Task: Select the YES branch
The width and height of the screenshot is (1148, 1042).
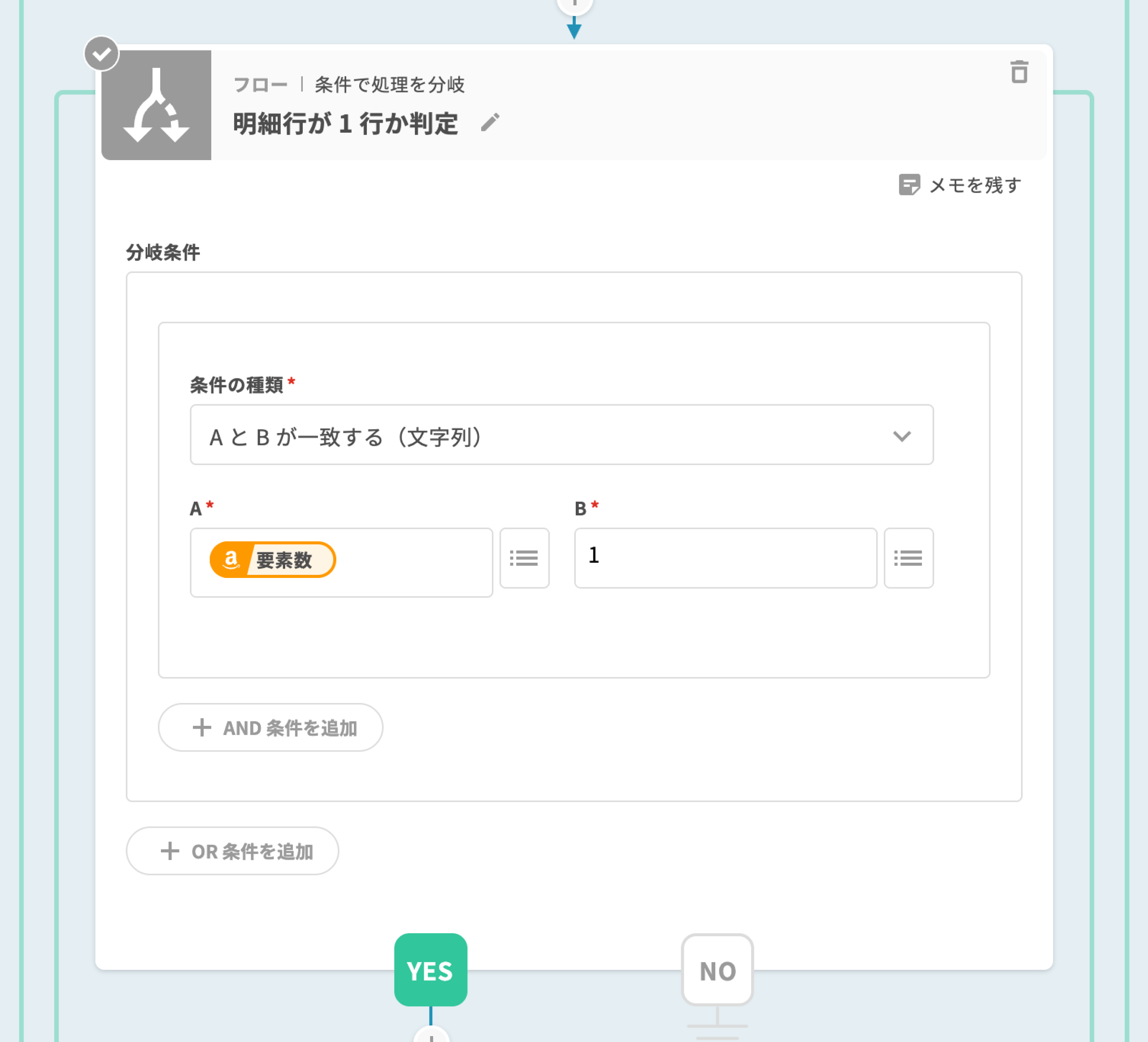Action: point(430,970)
